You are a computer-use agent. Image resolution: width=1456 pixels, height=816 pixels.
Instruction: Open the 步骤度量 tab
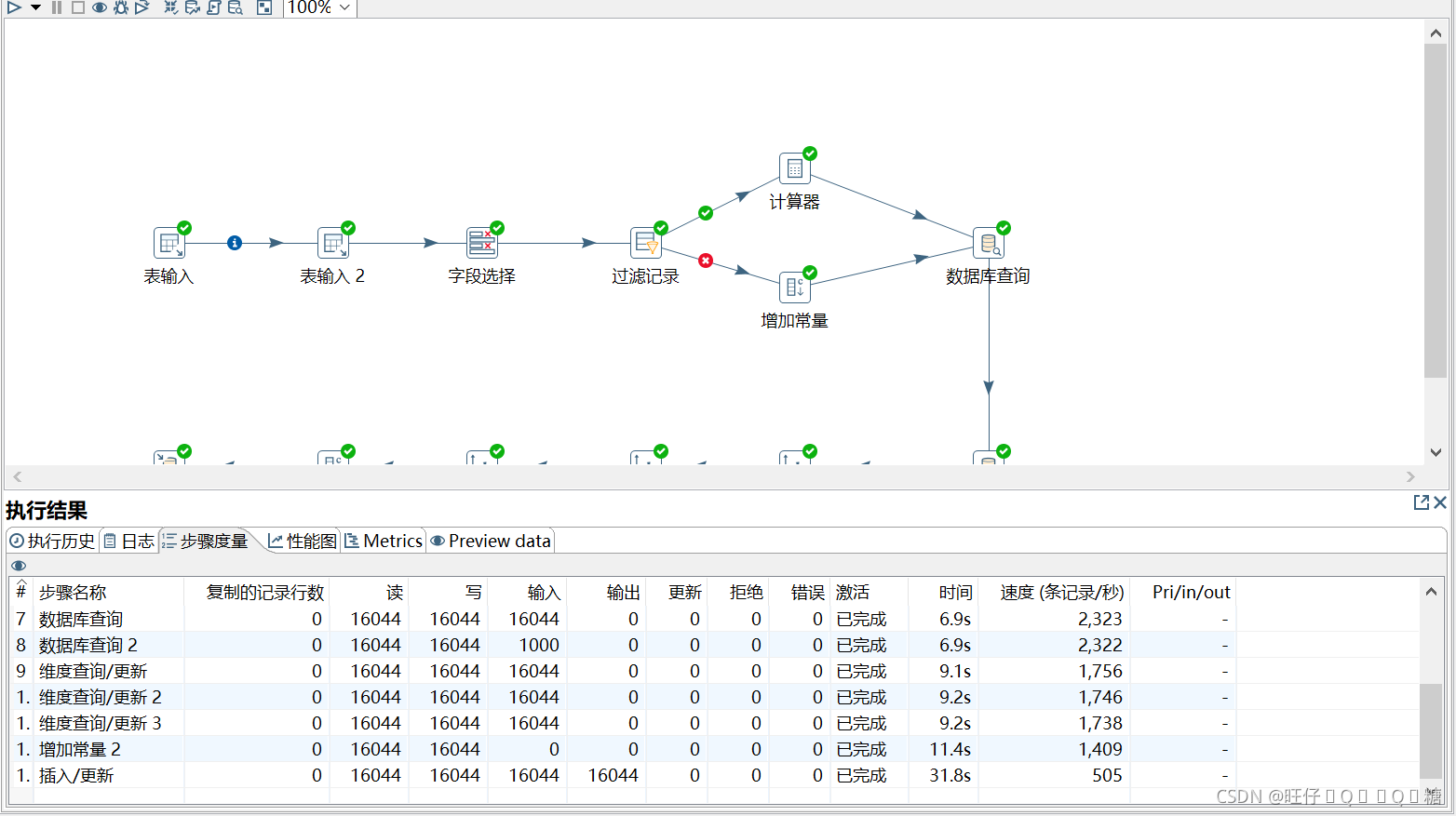click(205, 541)
